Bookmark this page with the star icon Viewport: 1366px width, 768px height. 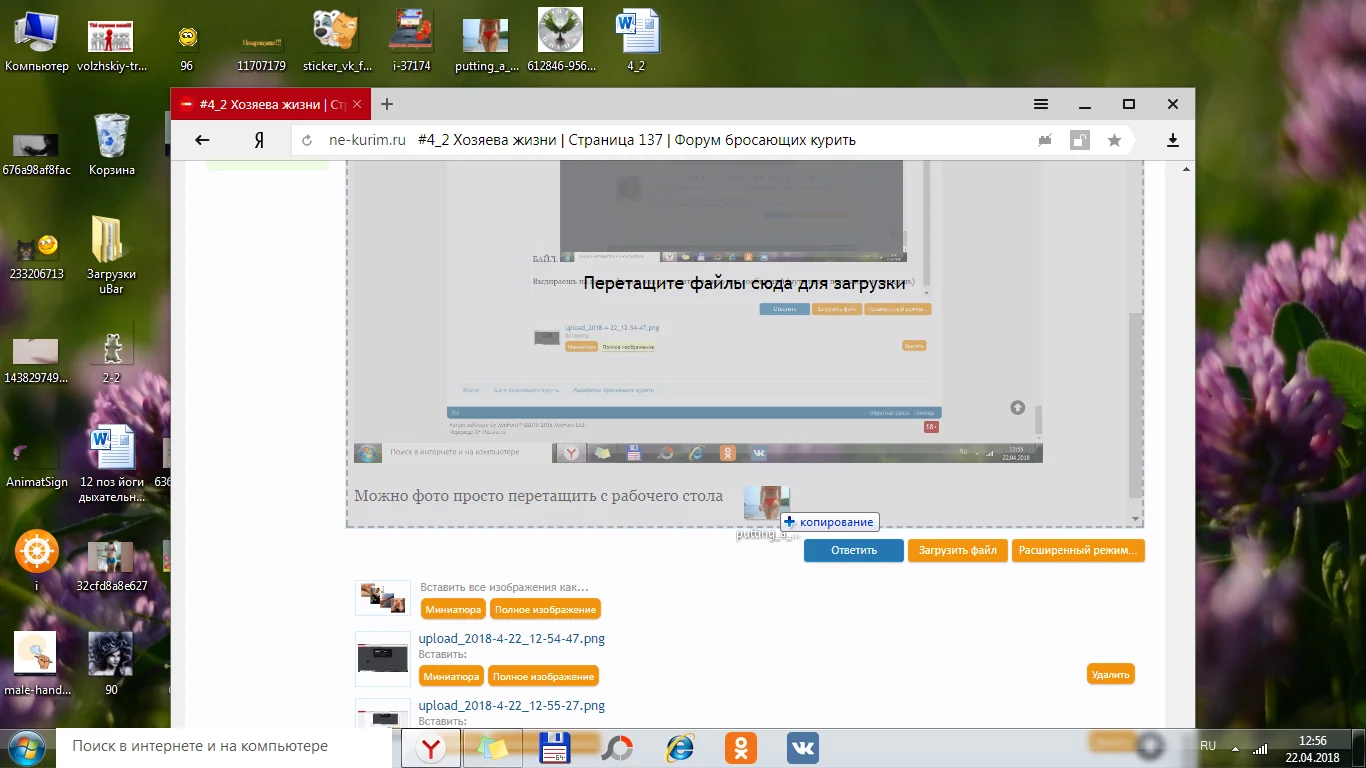tap(1114, 140)
